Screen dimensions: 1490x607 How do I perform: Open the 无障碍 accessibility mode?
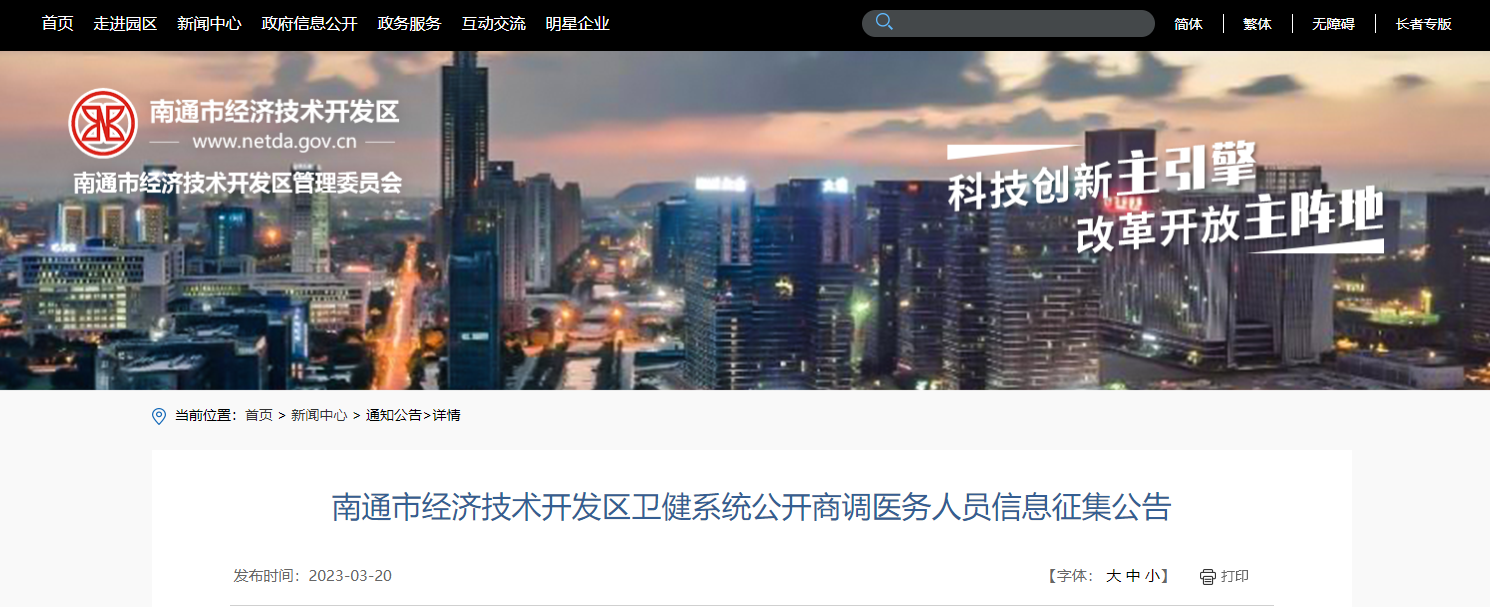click(x=1333, y=24)
